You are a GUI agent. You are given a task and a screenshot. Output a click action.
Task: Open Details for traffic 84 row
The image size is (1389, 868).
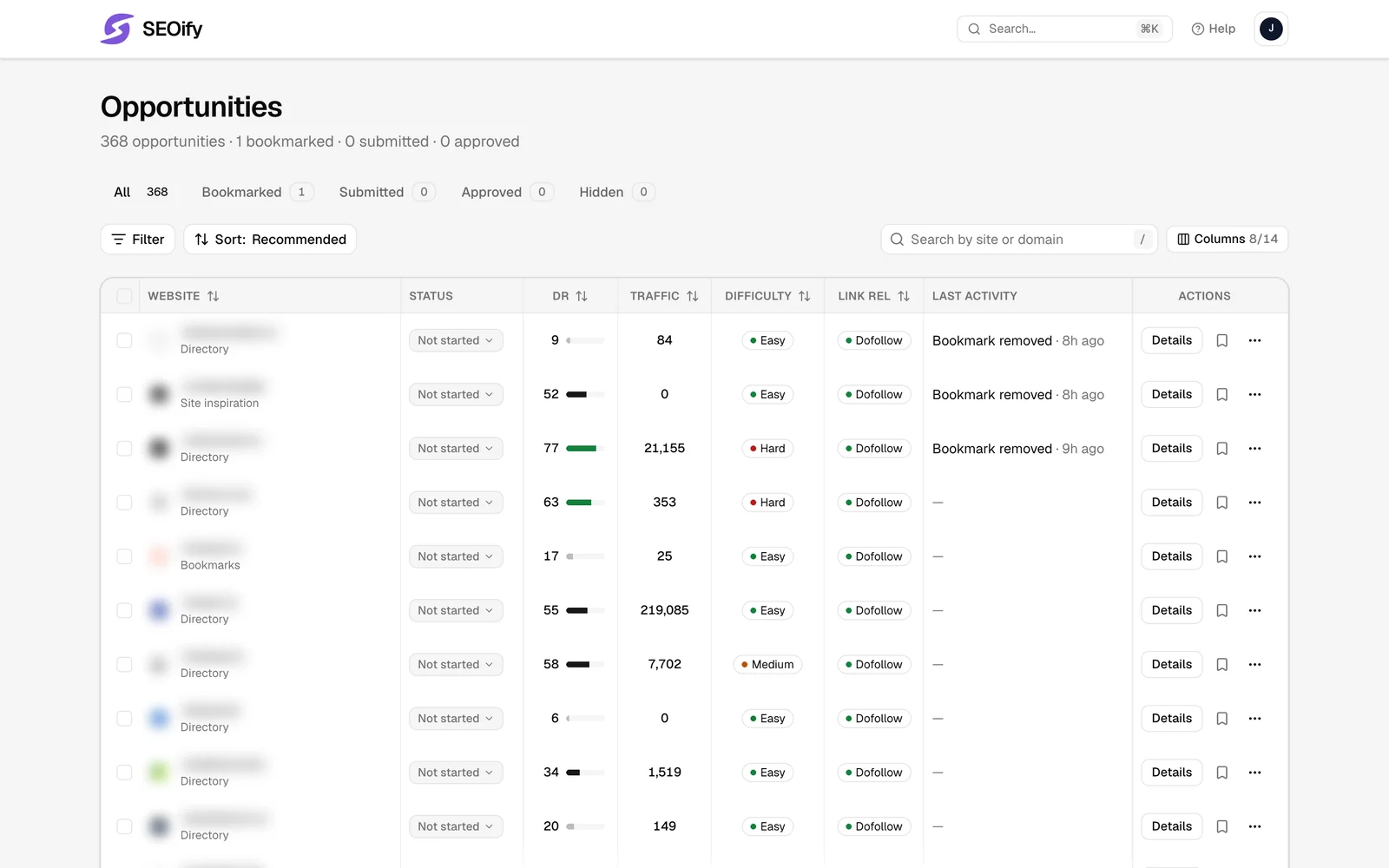point(1171,340)
